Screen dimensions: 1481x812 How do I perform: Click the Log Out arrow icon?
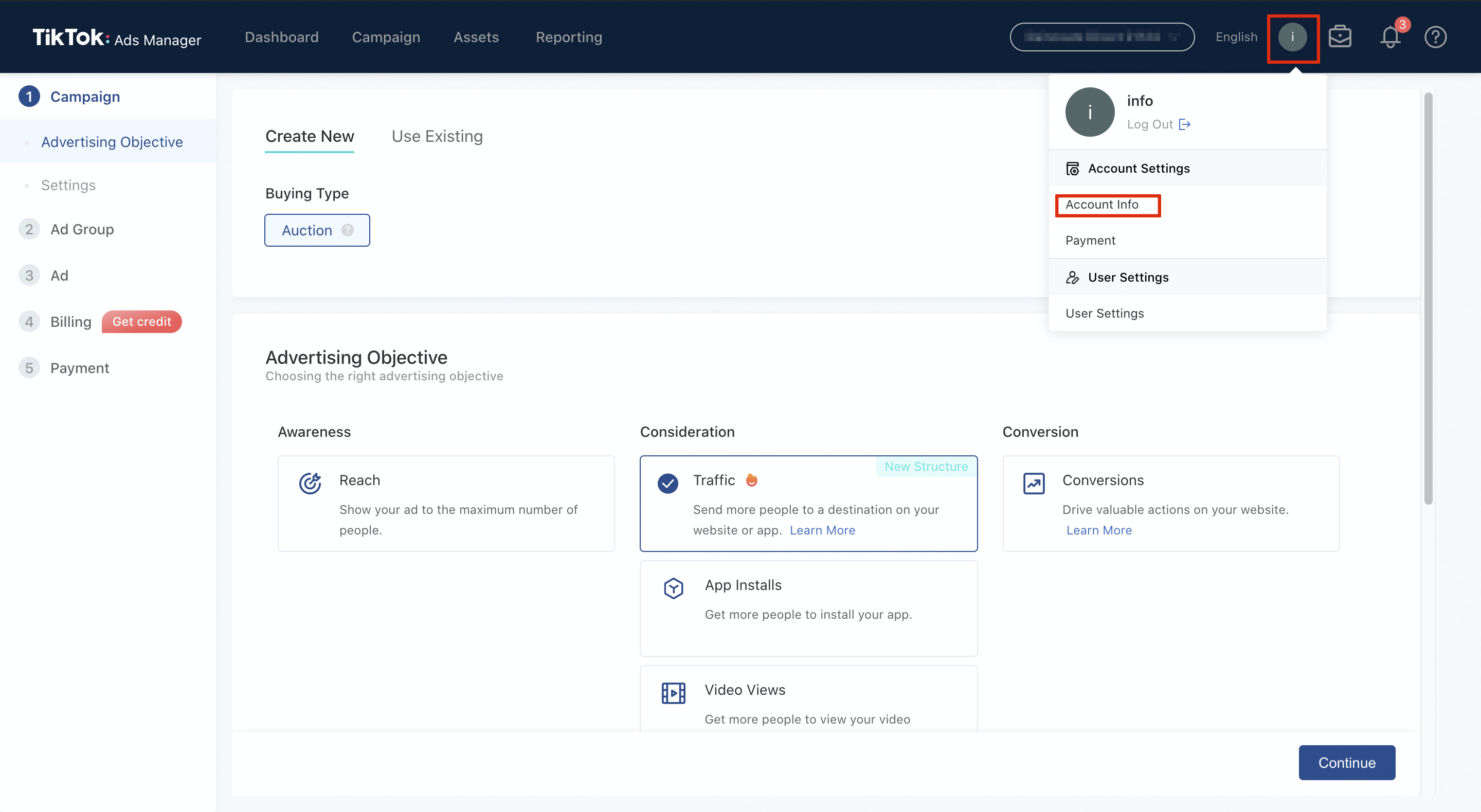pyautogui.click(x=1184, y=124)
